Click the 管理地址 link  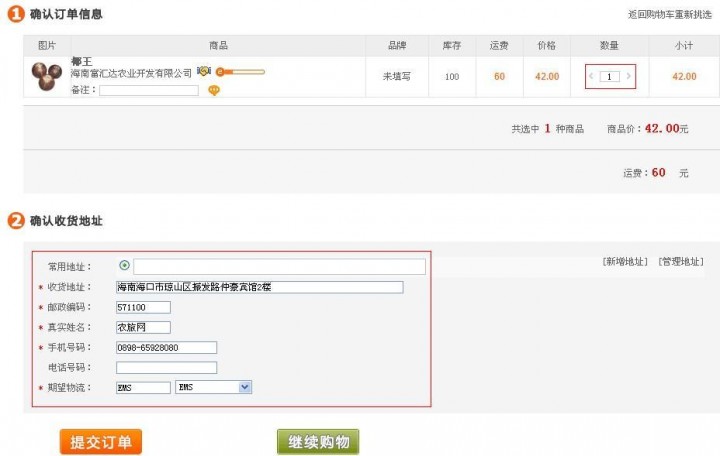680,262
